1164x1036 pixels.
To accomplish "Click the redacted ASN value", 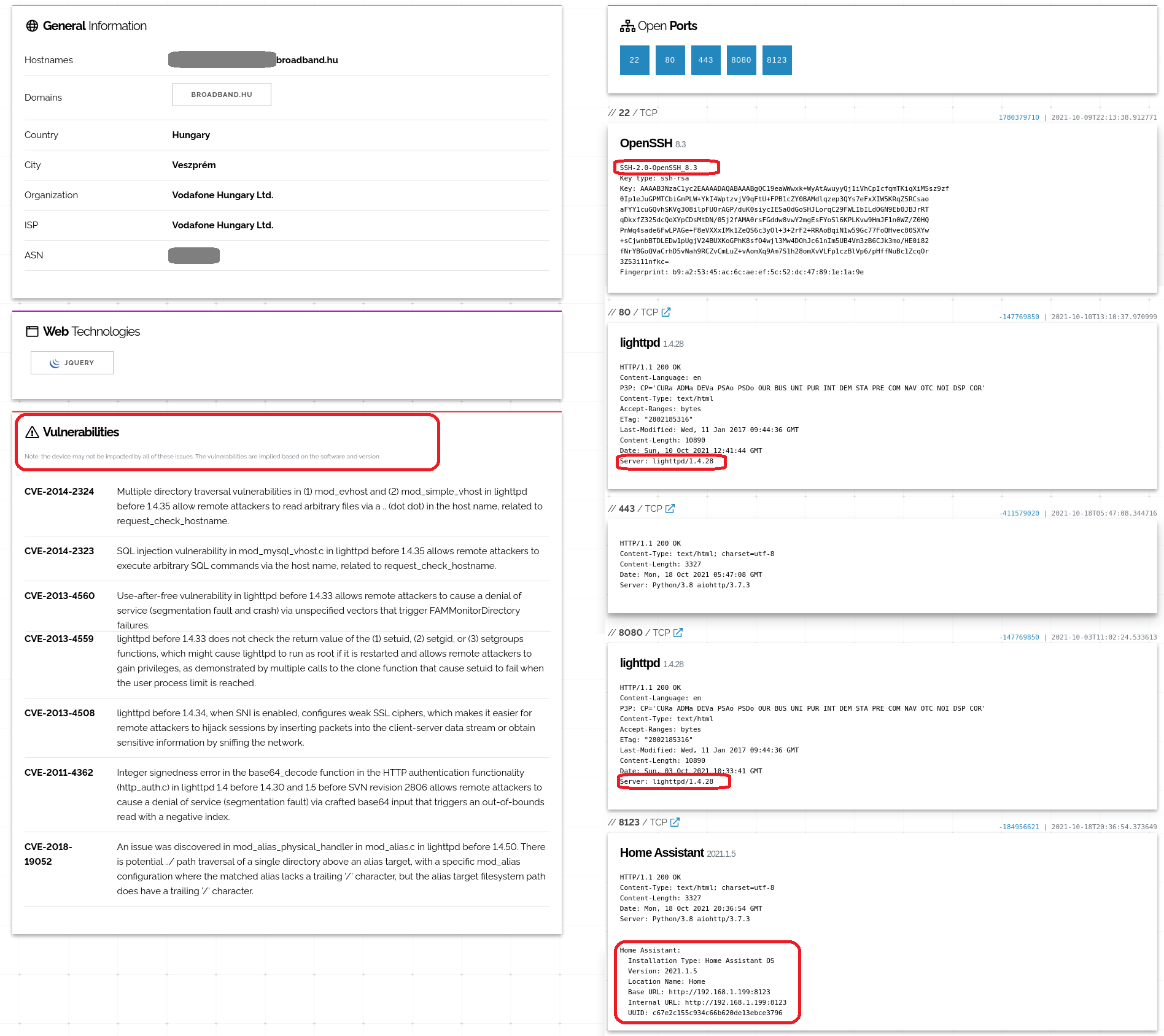I will click(194, 255).
